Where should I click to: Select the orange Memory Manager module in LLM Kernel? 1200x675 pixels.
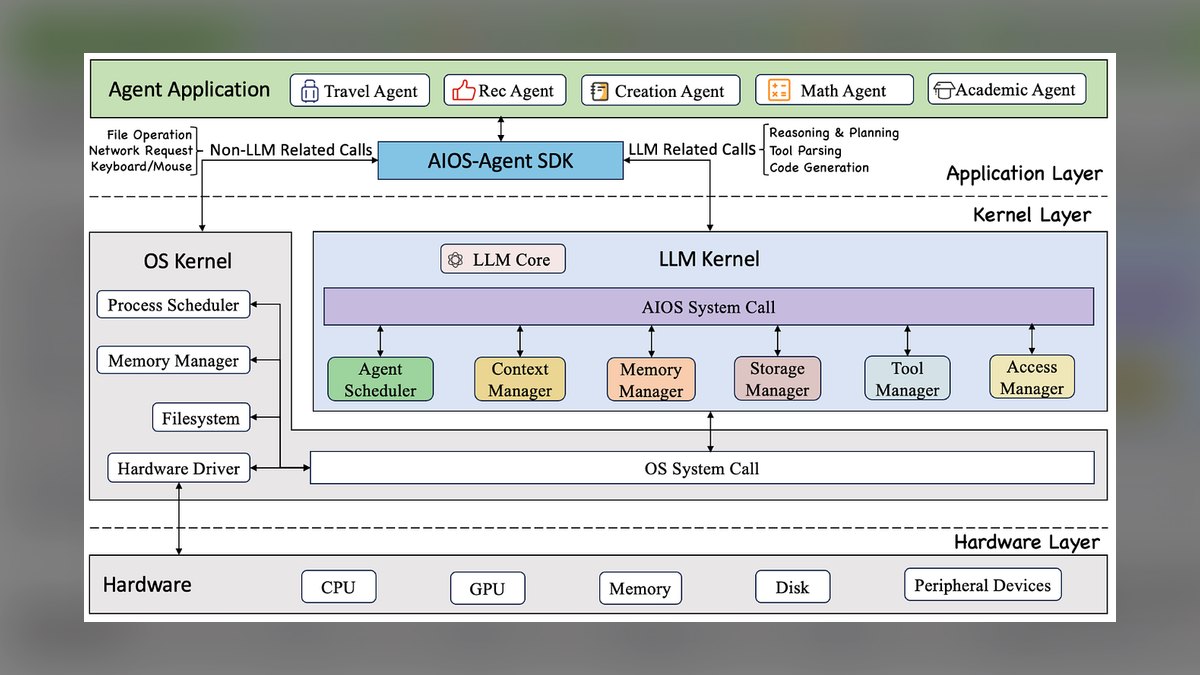coord(651,380)
